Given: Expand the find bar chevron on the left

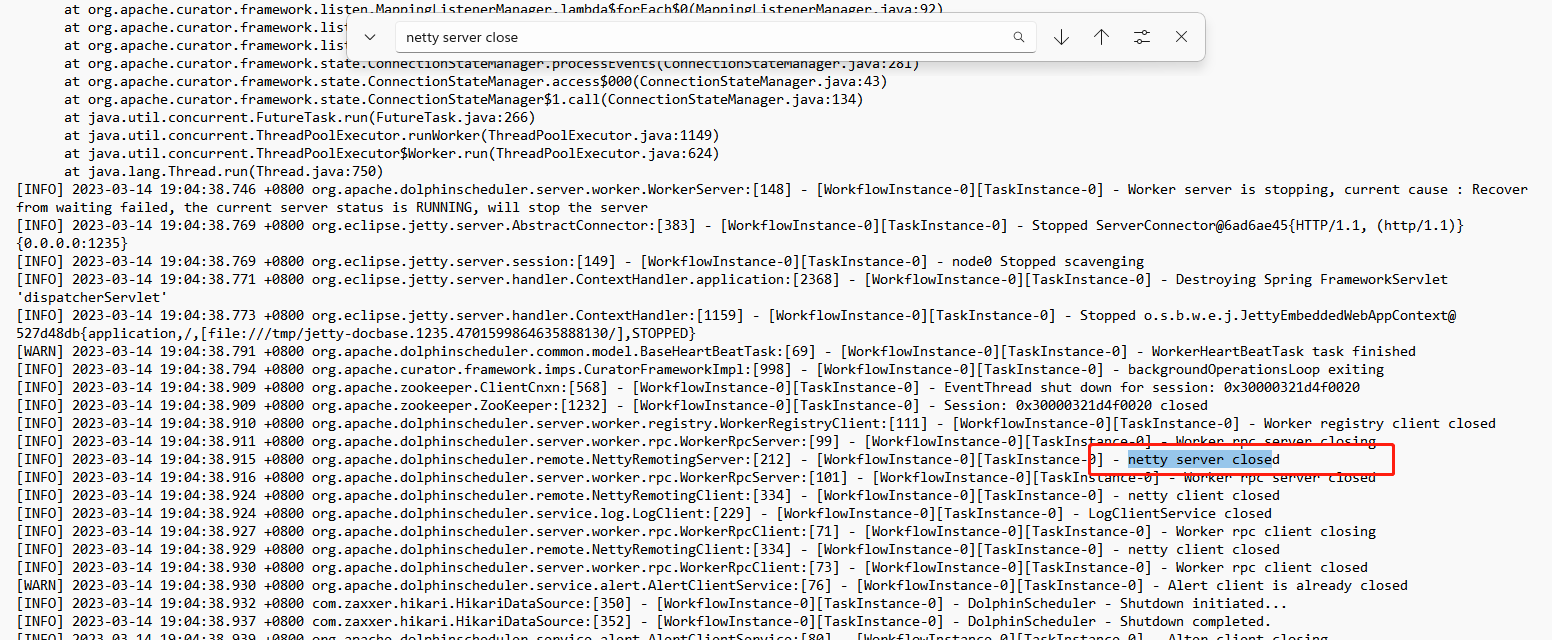Looking at the screenshot, I should pos(369,36).
